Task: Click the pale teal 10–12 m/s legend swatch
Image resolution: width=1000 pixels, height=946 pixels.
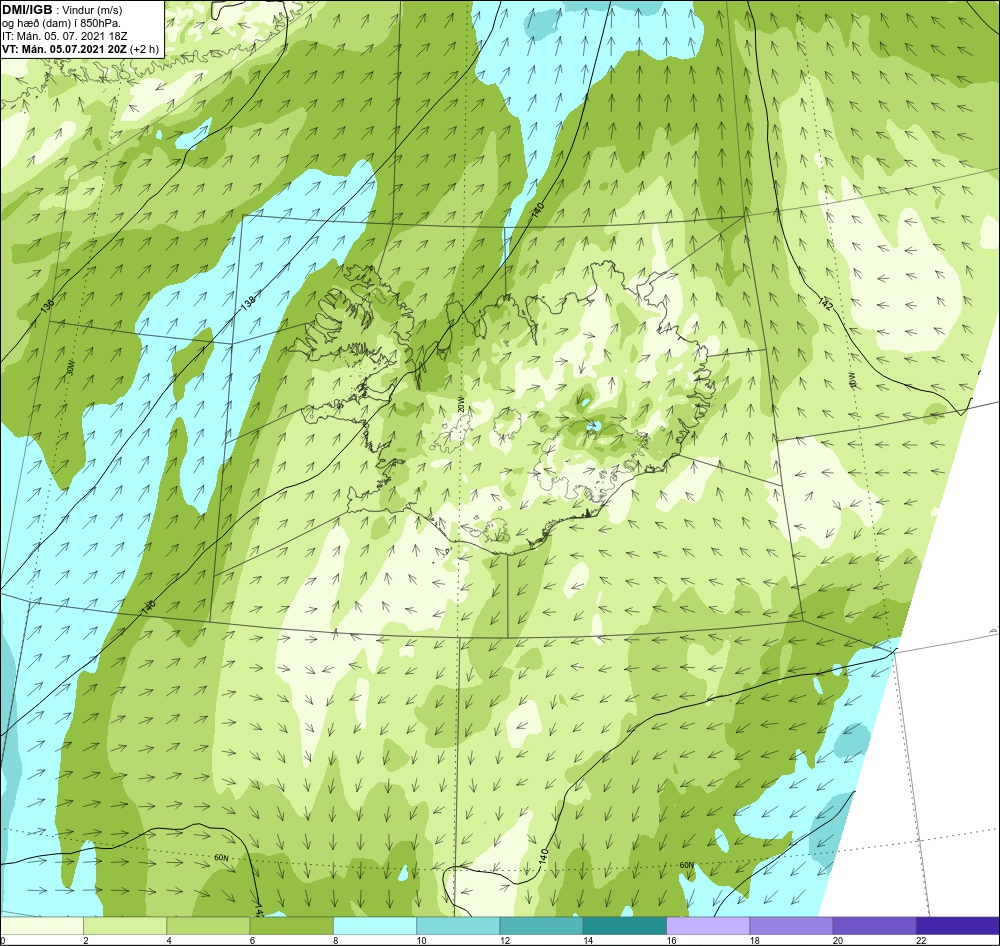Action: pyautogui.click(x=458, y=925)
